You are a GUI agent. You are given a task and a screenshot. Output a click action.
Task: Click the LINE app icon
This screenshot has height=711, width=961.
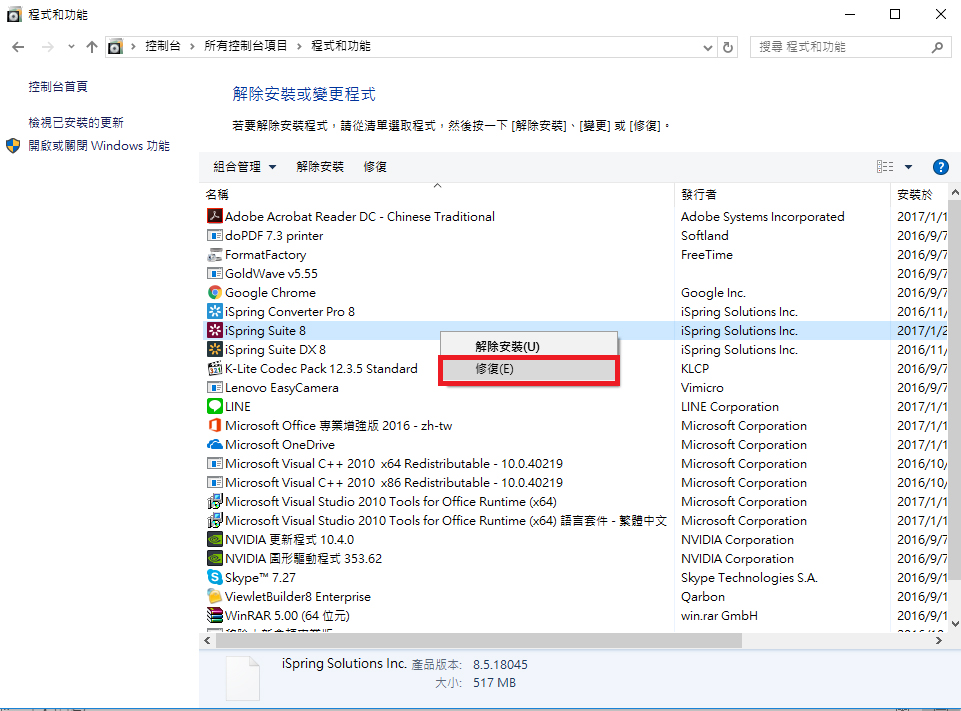pyautogui.click(x=213, y=407)
